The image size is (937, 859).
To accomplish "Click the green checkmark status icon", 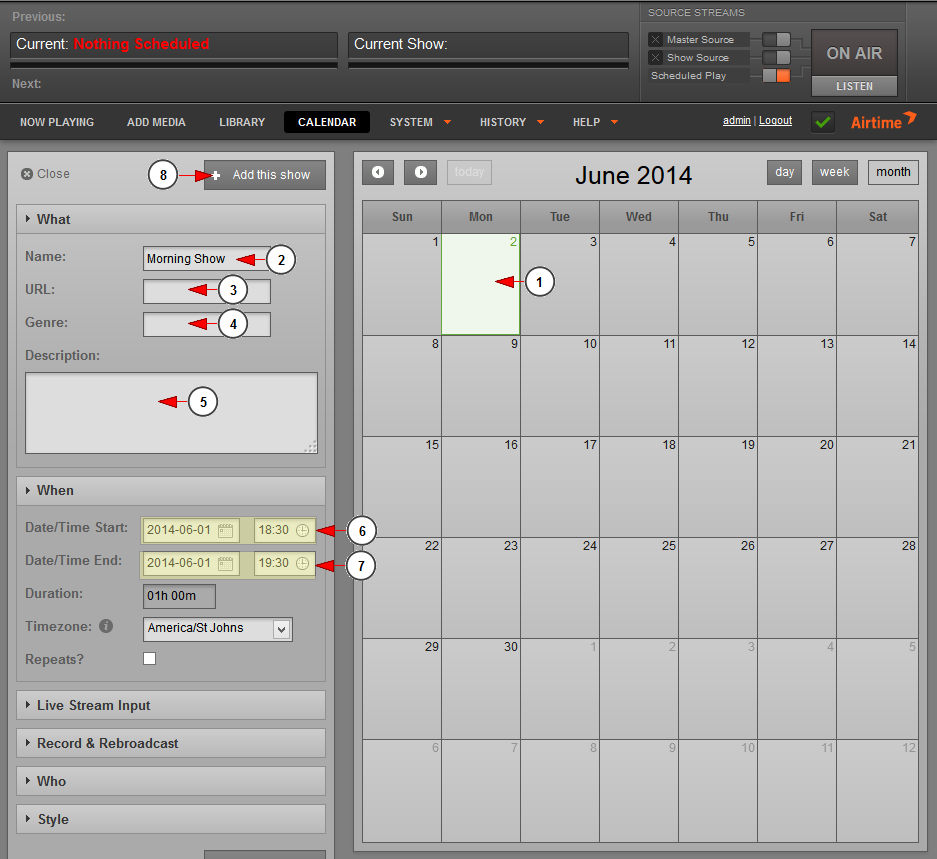I will click(823, 122).
